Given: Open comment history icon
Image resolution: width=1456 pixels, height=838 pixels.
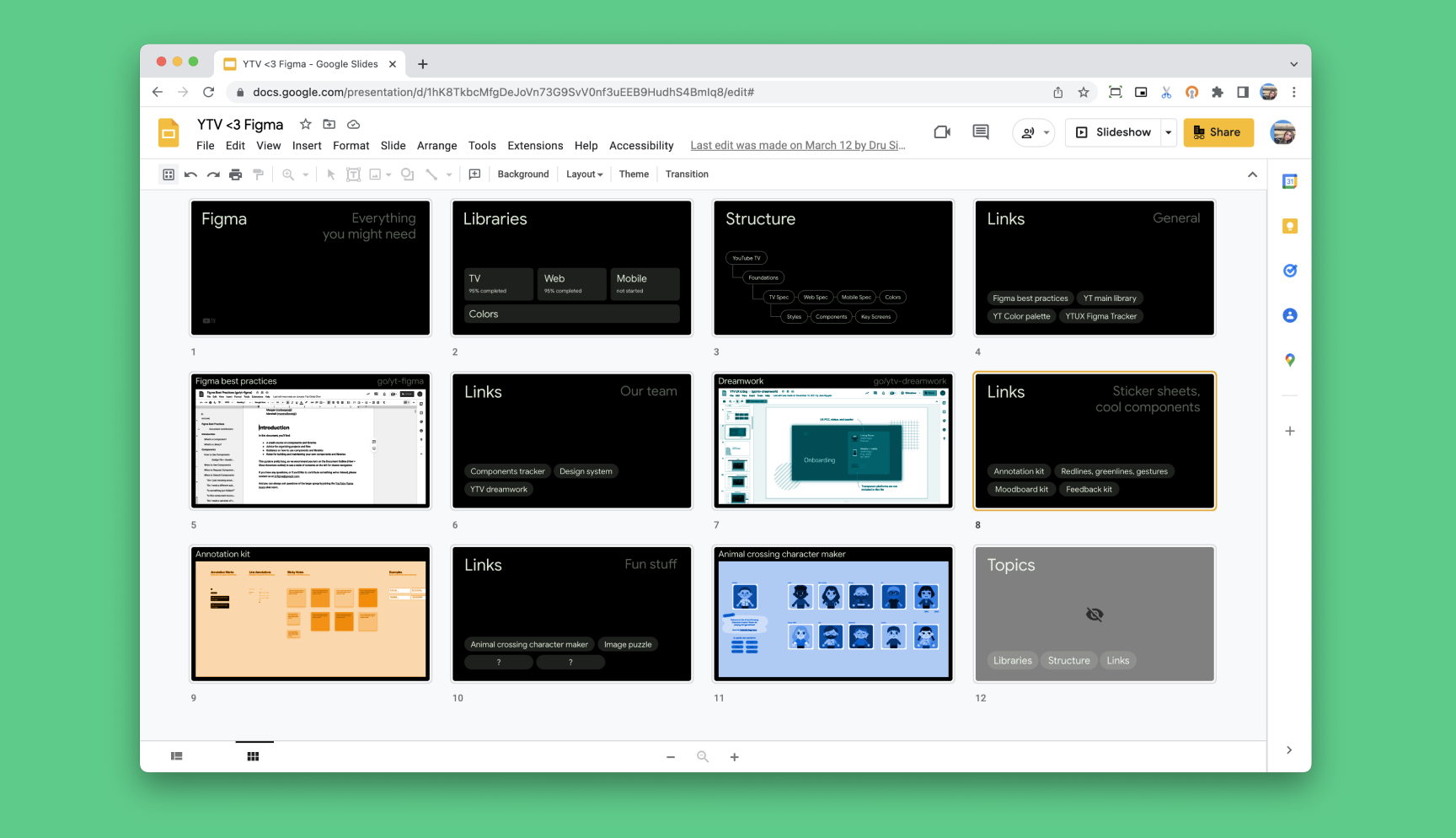Looking at the screenshot, I should pos(981,132).
